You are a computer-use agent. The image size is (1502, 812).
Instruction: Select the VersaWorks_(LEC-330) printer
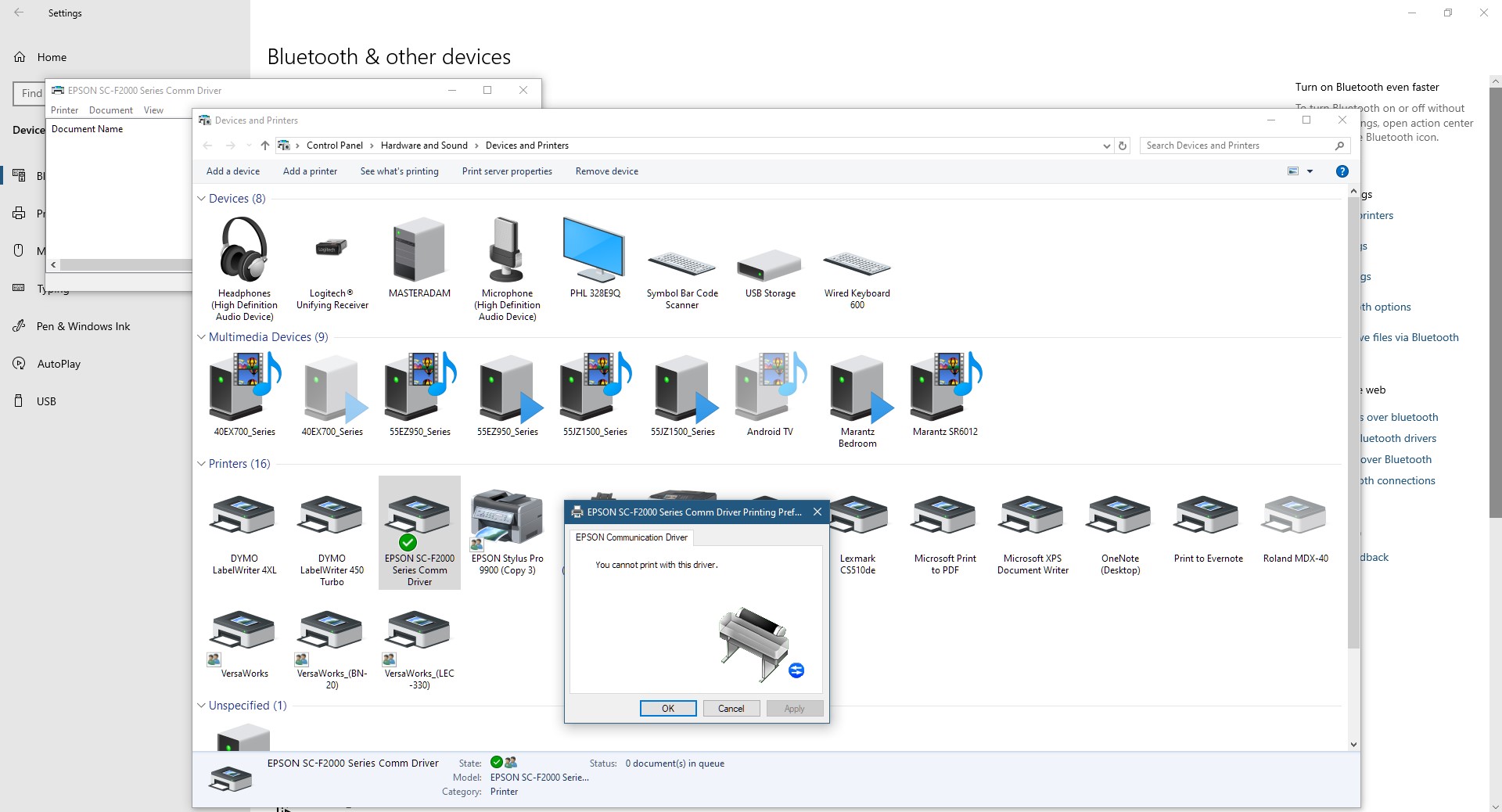tap(420, 649)
